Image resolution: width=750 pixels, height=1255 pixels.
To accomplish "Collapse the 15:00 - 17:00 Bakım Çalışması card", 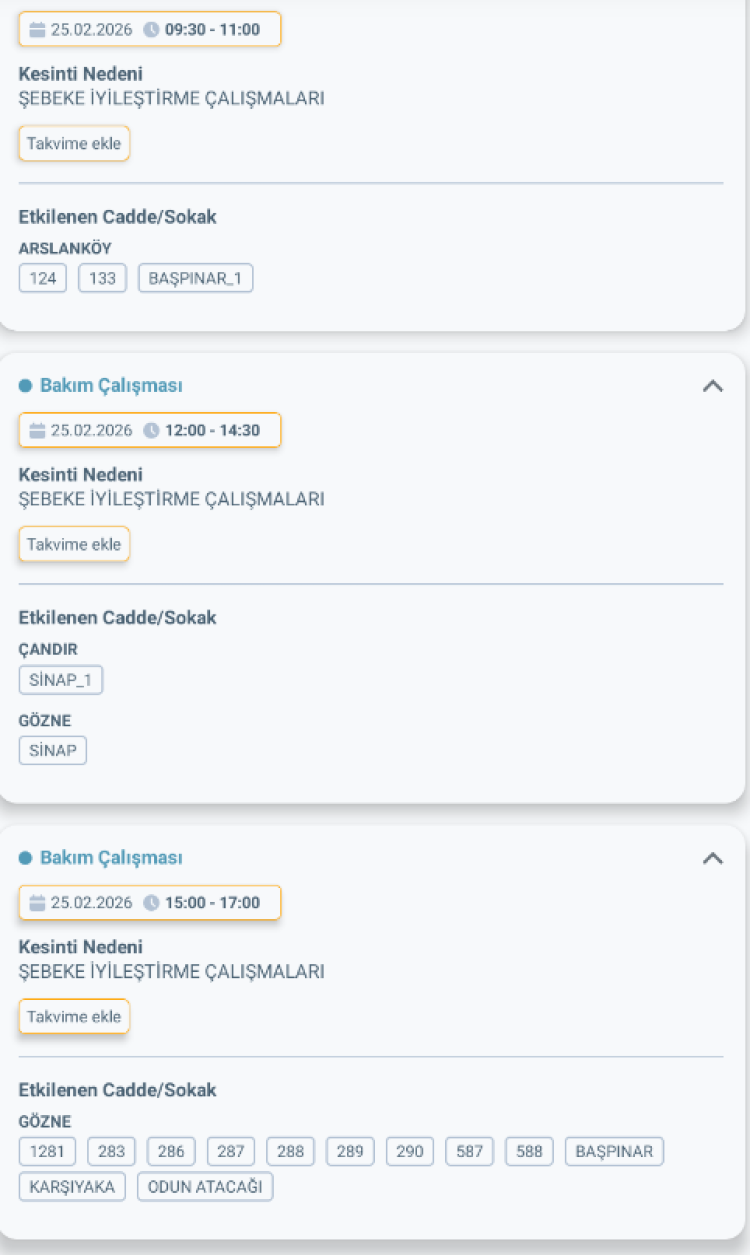I will click(x=712, y=858).
